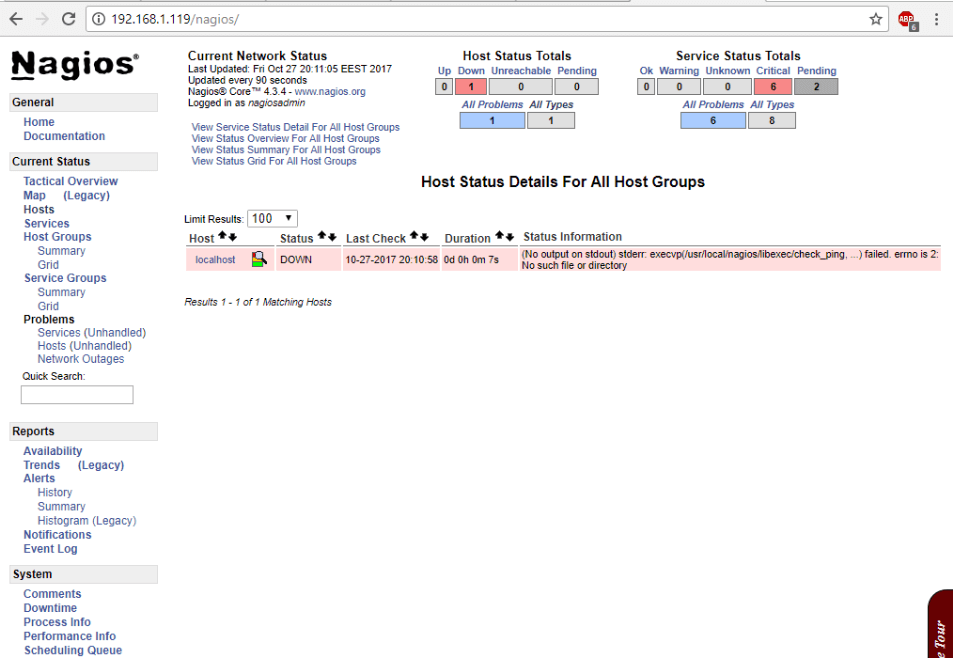The height and width of the screenshot is (659, 954).
Task: Sort Last Check column descending arrow
Action: click(x=424, y=236)
